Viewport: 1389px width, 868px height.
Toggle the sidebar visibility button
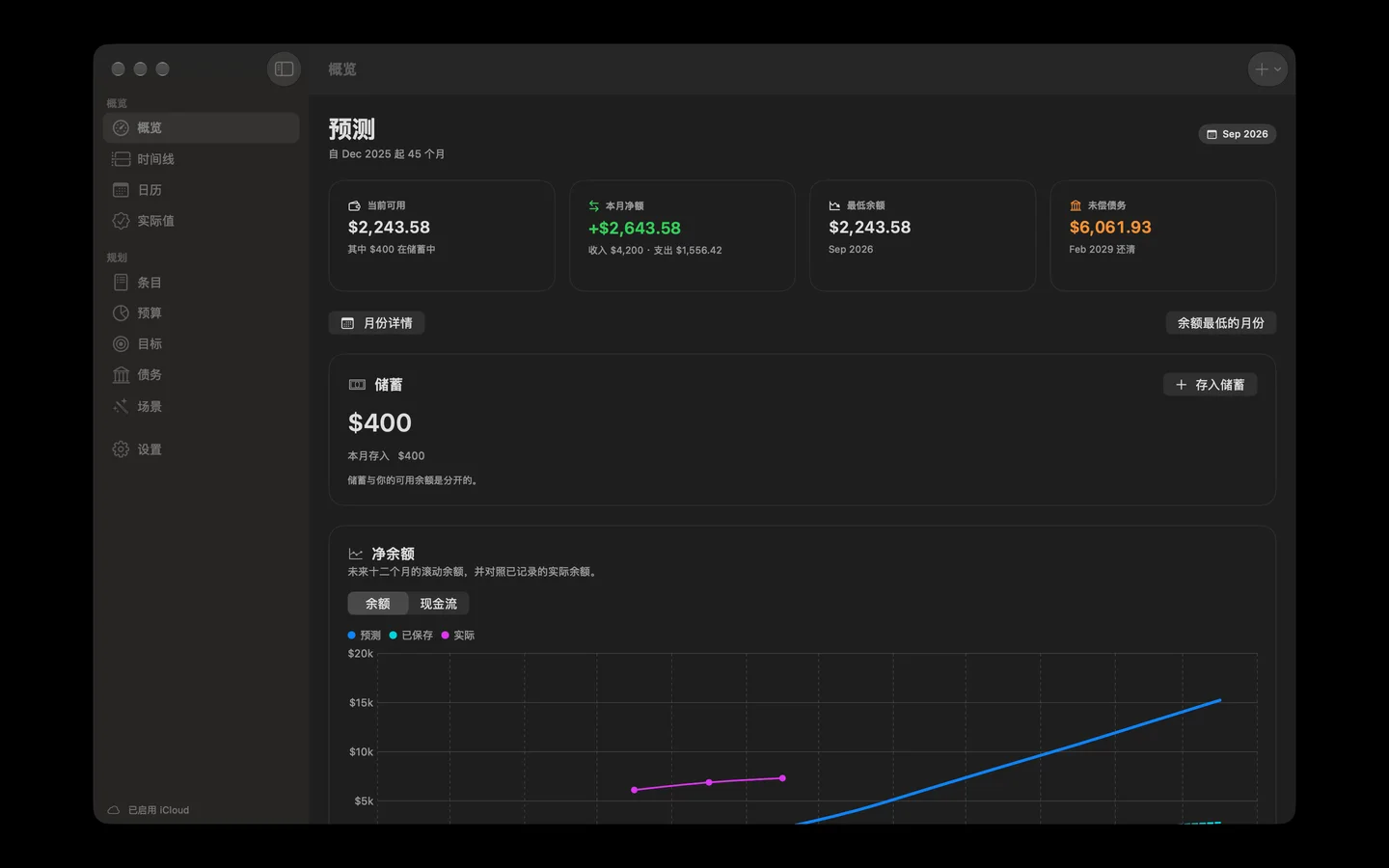[284, 69]
